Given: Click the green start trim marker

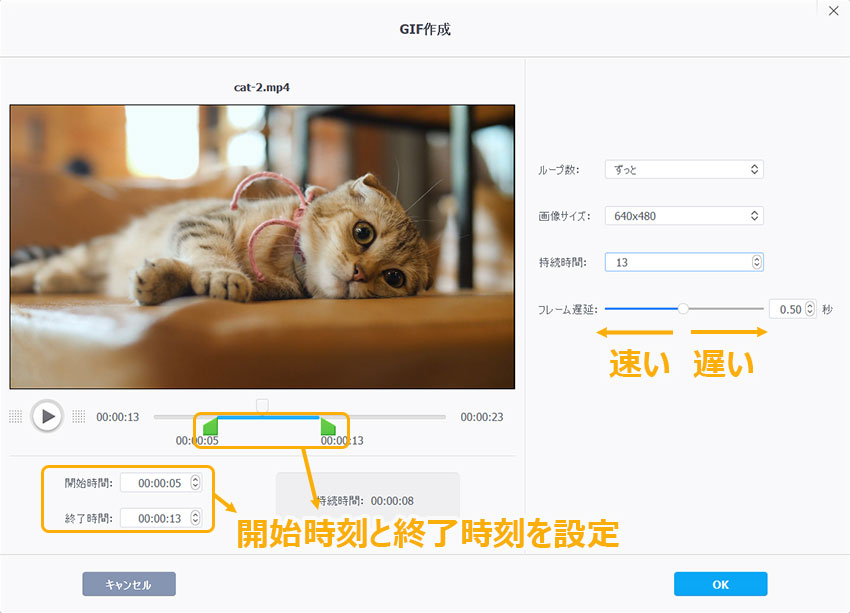Looking at the screenshot, I should [x=210, y=427].
